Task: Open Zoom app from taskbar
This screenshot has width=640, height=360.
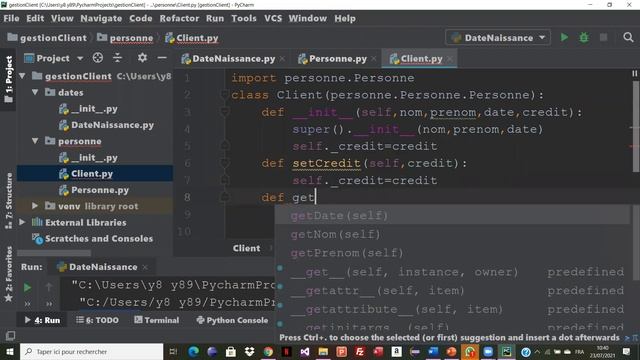Action: pos(488,351)
